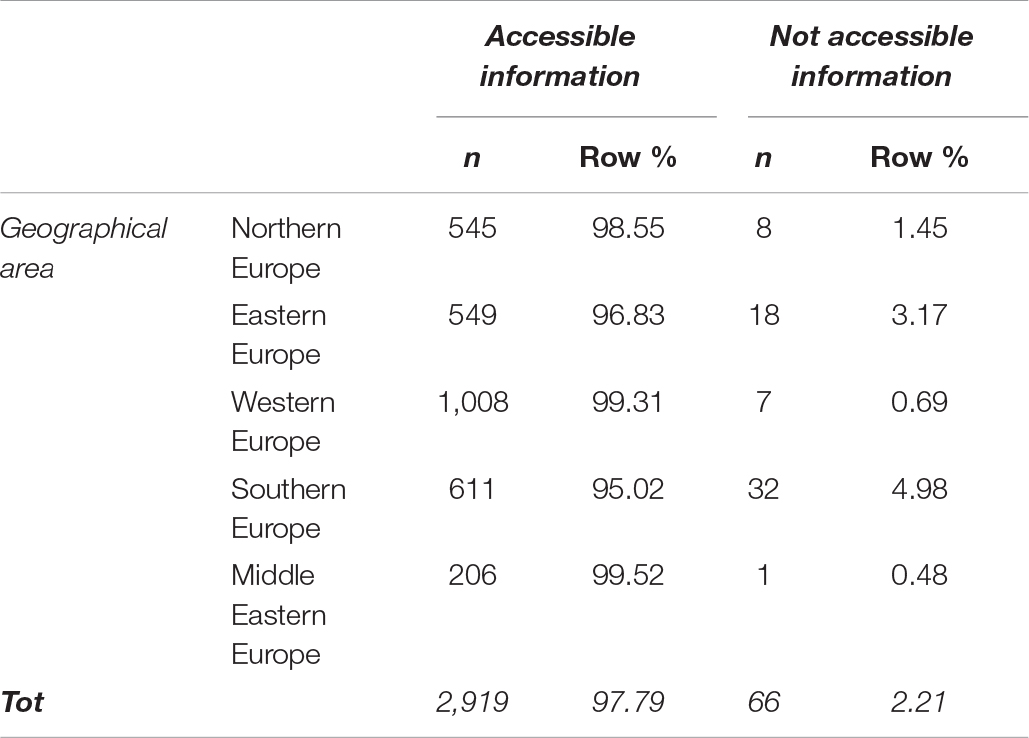Select the Tot total row label
Viewport: 1029px width, 738px height.
tap(22, 702)
